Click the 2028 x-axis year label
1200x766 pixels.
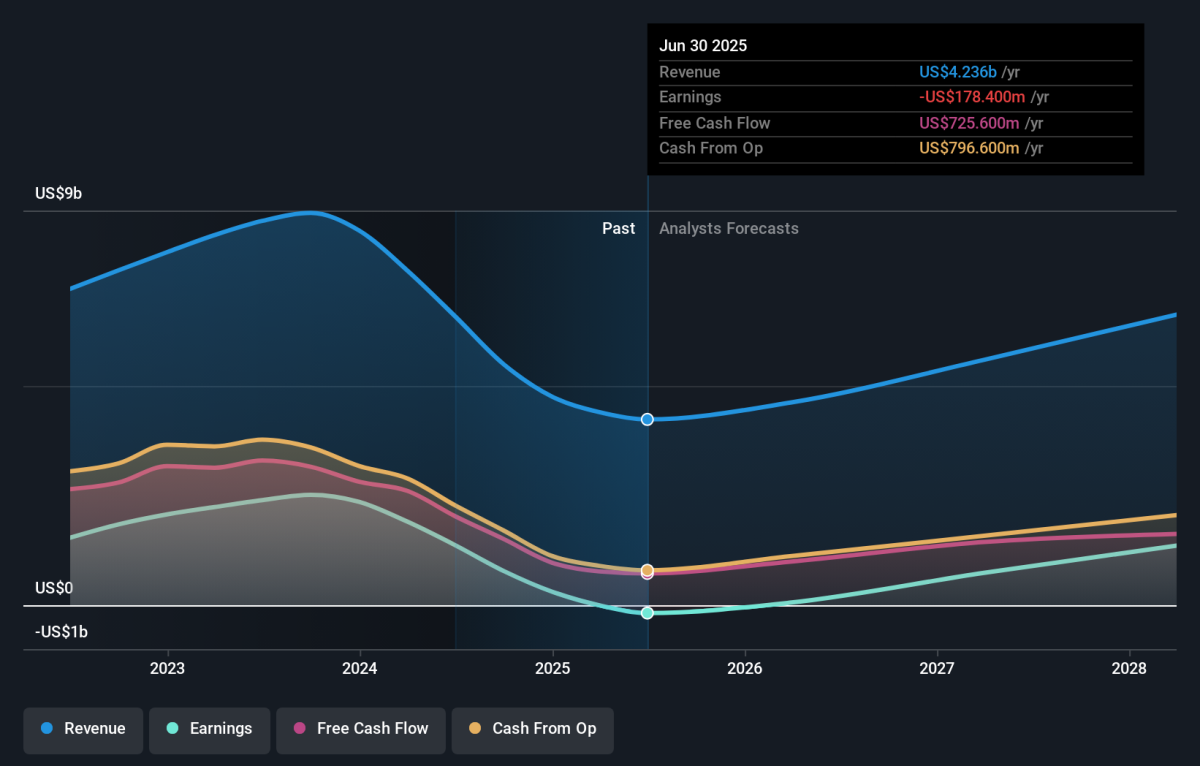[1129, 669]
